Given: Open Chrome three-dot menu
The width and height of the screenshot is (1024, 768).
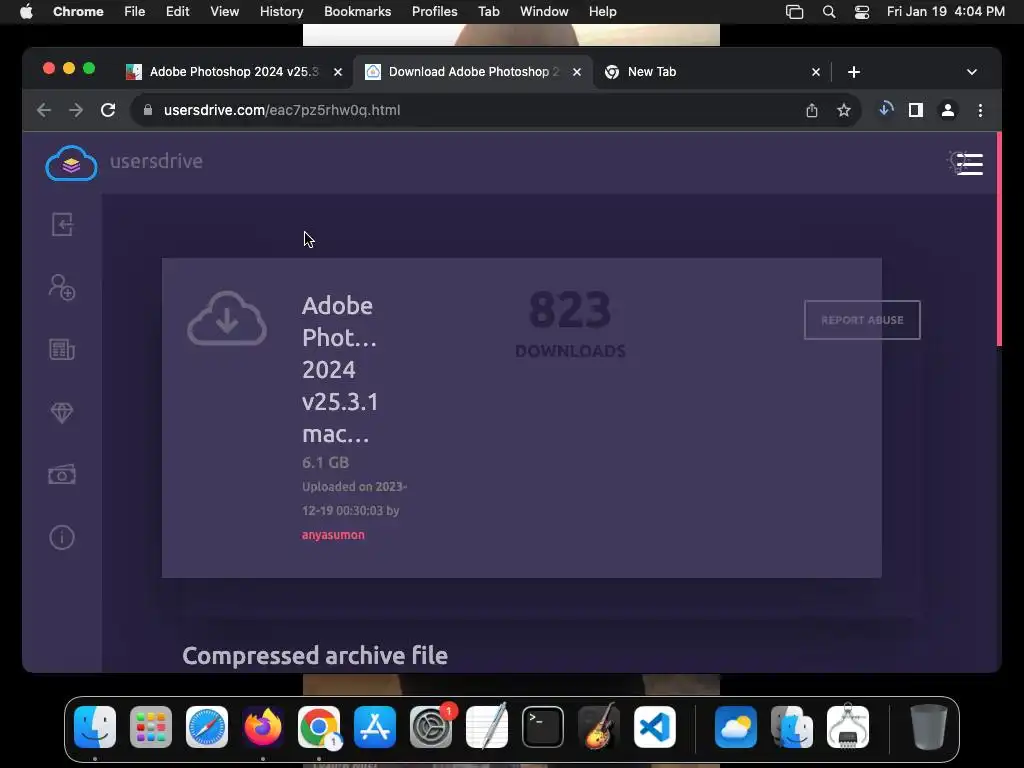Looking at the screenshot, I should click(x=980, y=110).
